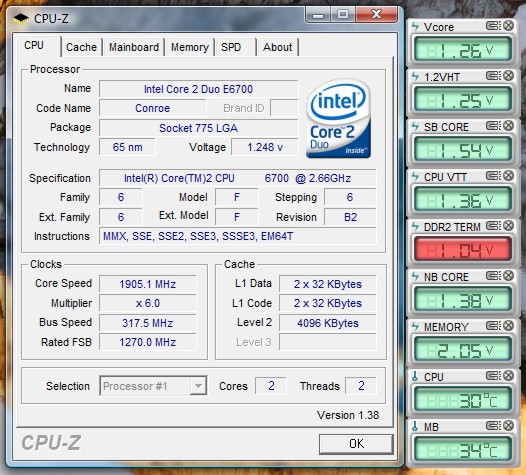The image size is (526, 475).
Task: Click the lightning bolt icon beside CPU VTT
Action: pyautogui.click(x=415, y=176)
